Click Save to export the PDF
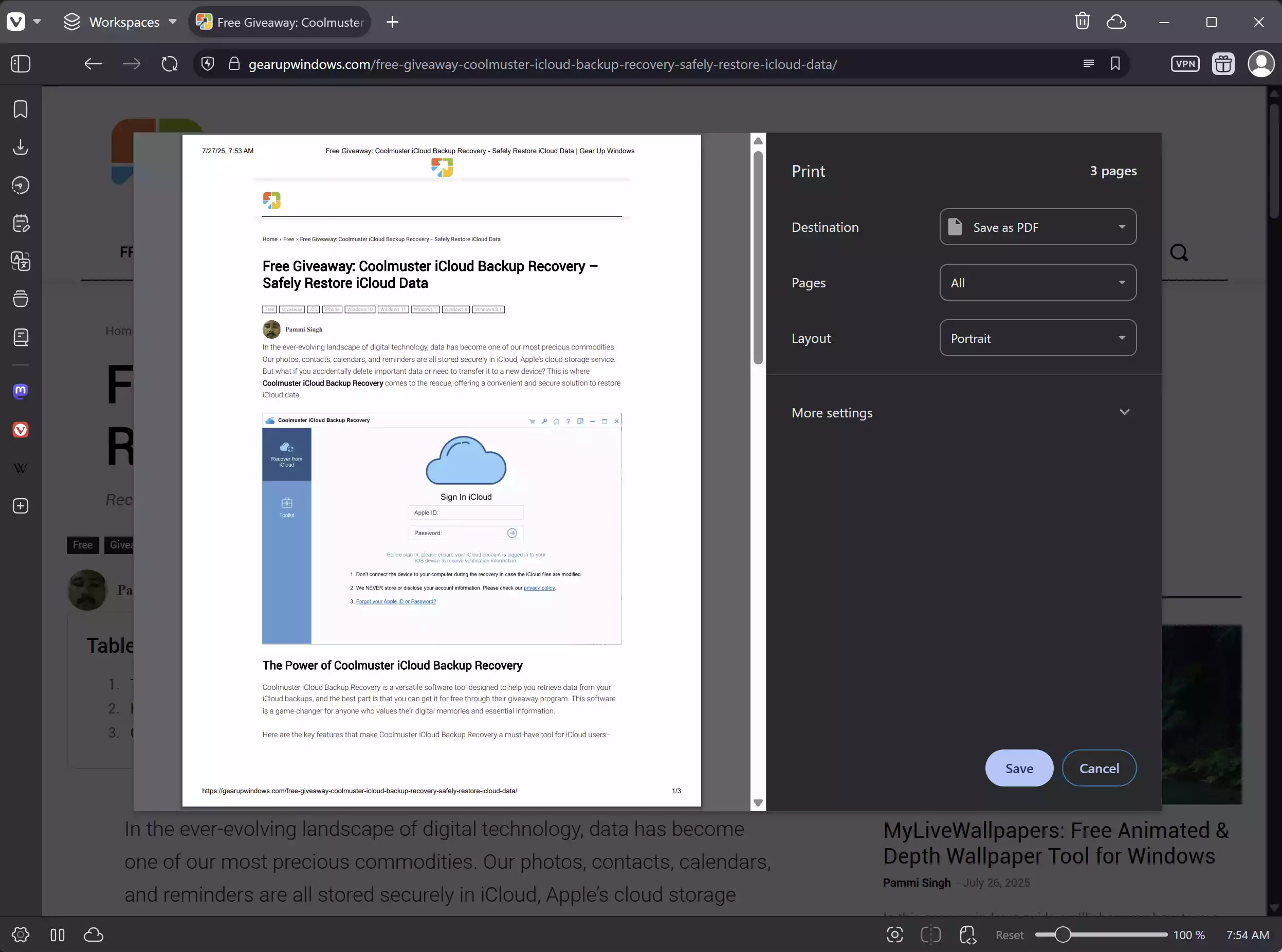 pyautogui.click(x=1019, y=768)
